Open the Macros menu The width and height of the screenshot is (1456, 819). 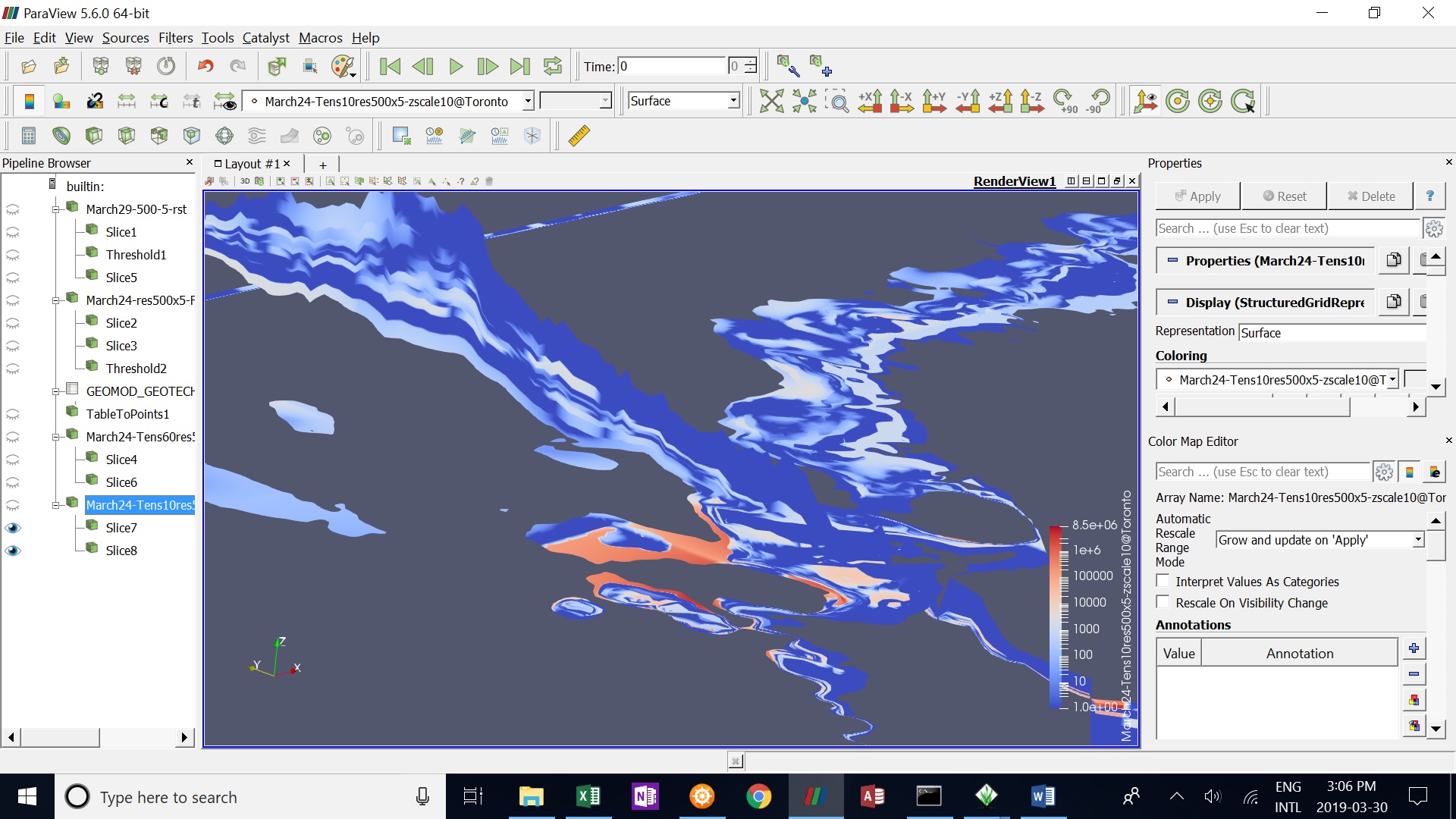click(320, 38)
